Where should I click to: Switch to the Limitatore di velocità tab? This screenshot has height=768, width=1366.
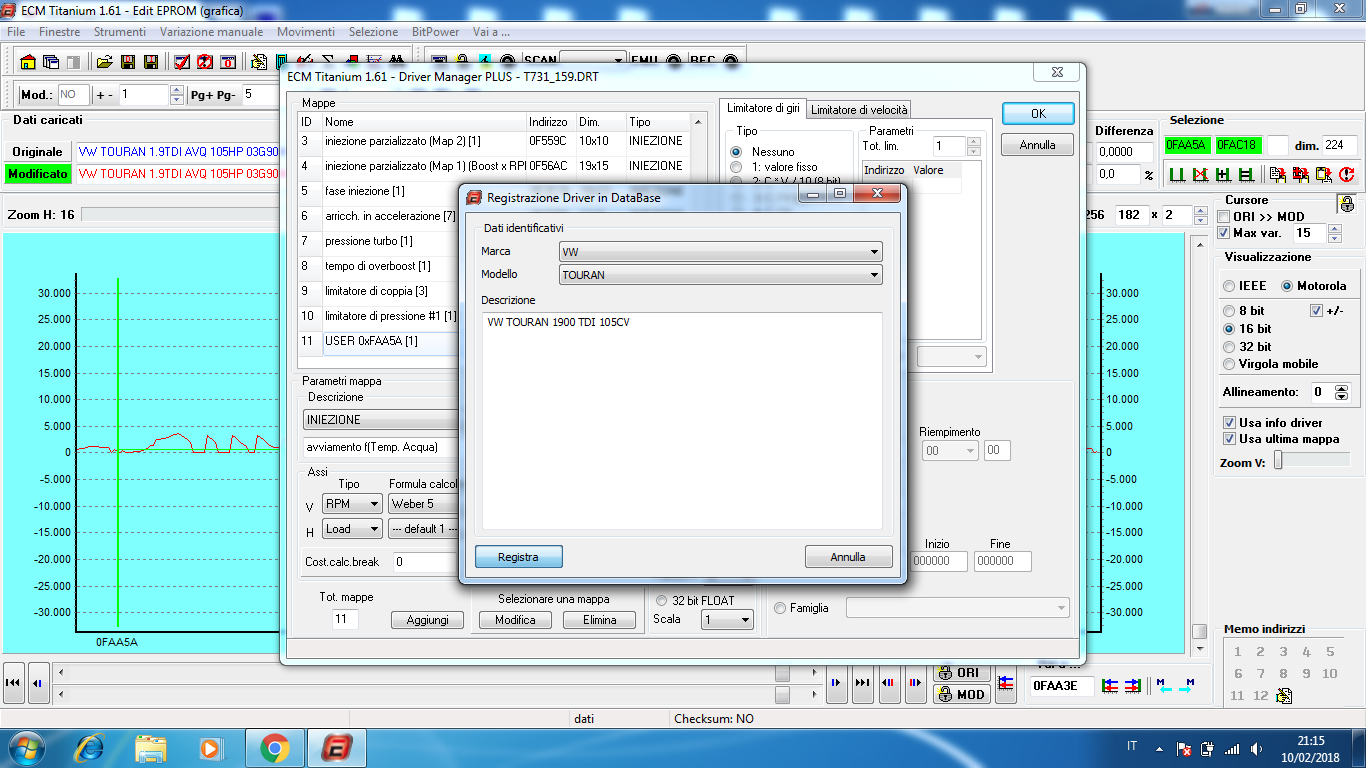(x=859, y=110)
